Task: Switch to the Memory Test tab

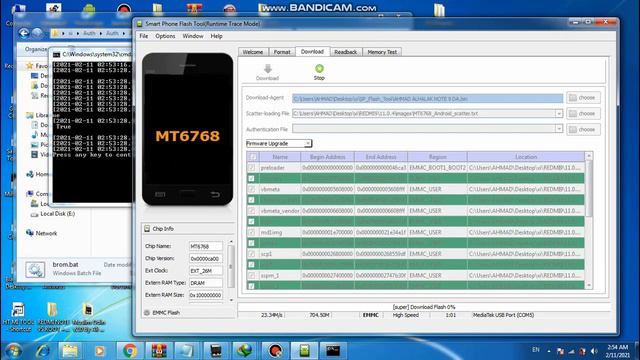Action: point(382,52)
